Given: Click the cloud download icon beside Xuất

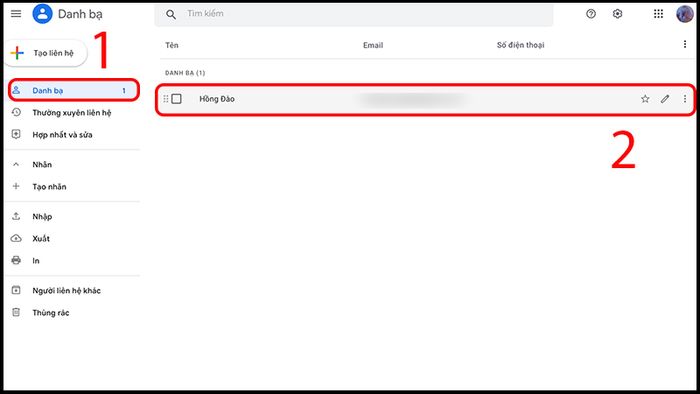Looking at the screenshot, I should [x=16, y=238].
